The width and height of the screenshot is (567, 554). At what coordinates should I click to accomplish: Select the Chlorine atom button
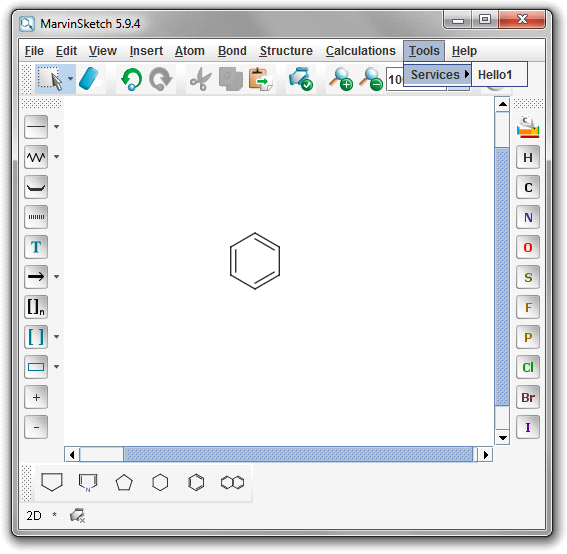click(528, 367)
